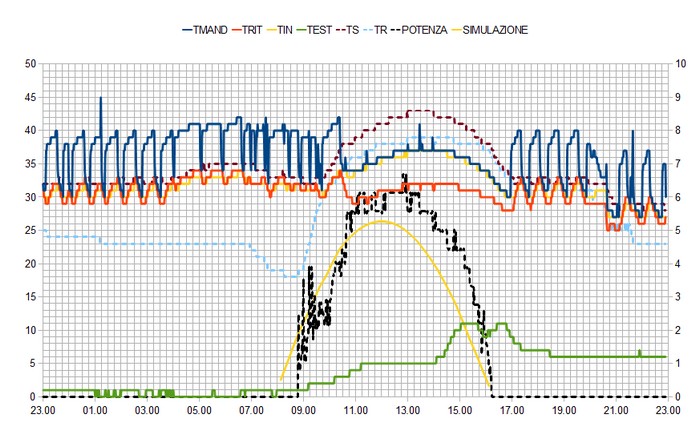Screen dimensions: 700x431
Task: Click the peak of the yellow simulation curve
Action: pos(381,220)
